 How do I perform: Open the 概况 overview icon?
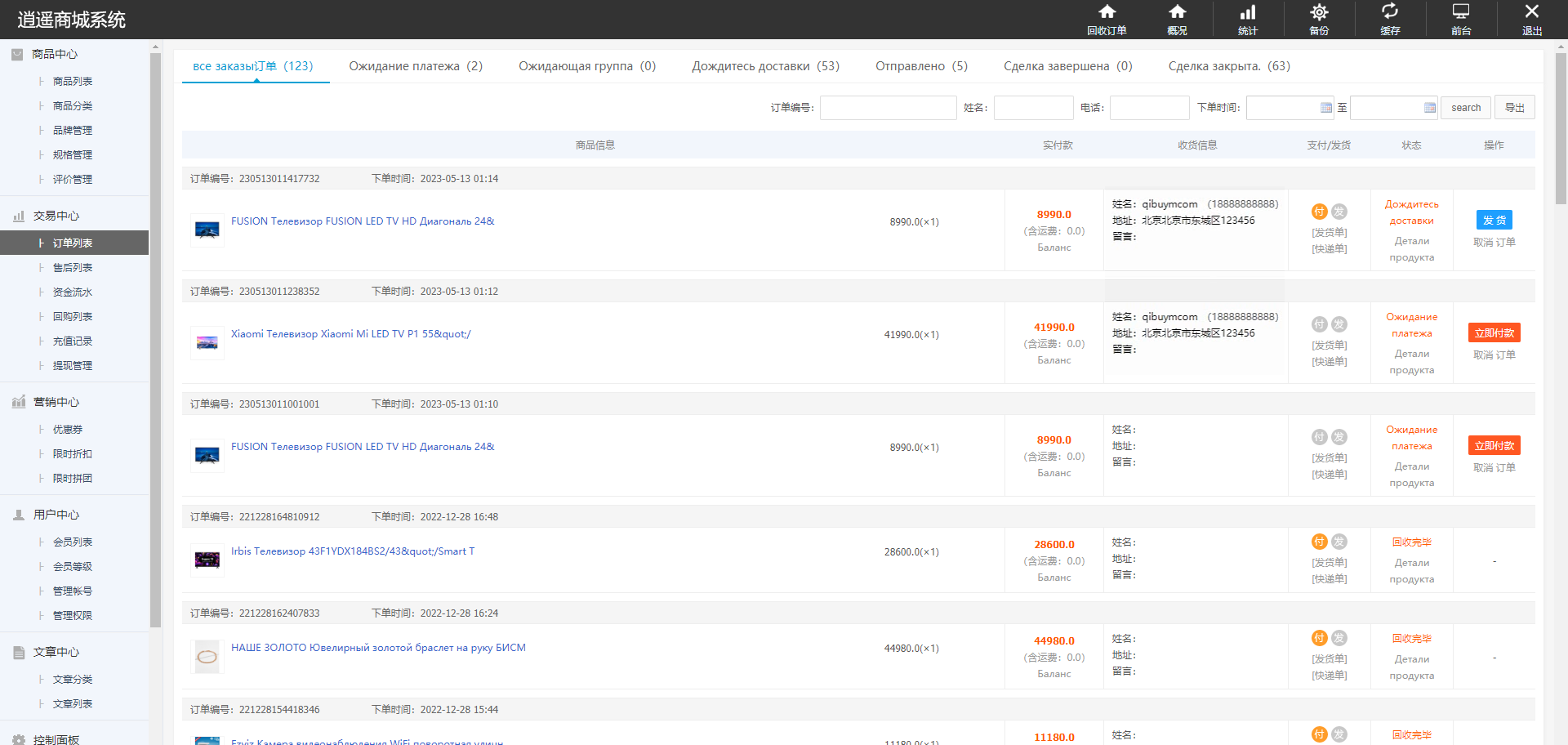tap(1177, 12)
